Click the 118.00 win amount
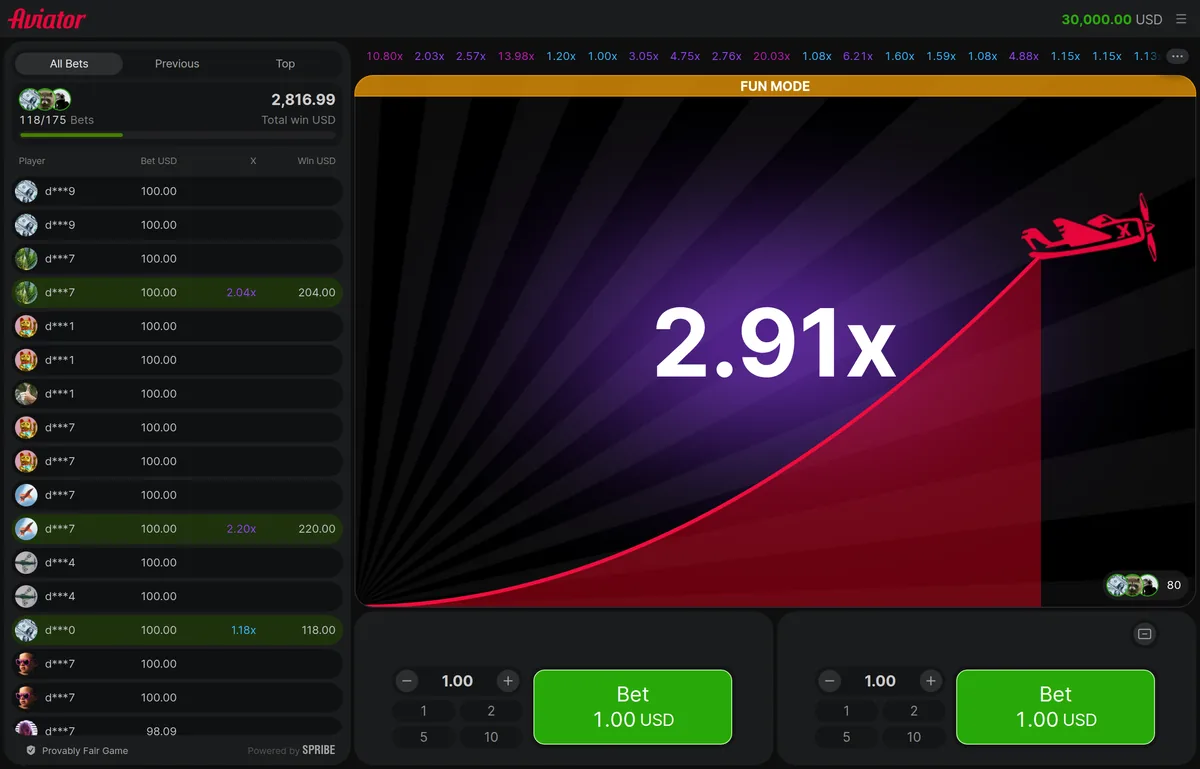1200x769 pixels. pyautogui.click(x=318, y=630)
